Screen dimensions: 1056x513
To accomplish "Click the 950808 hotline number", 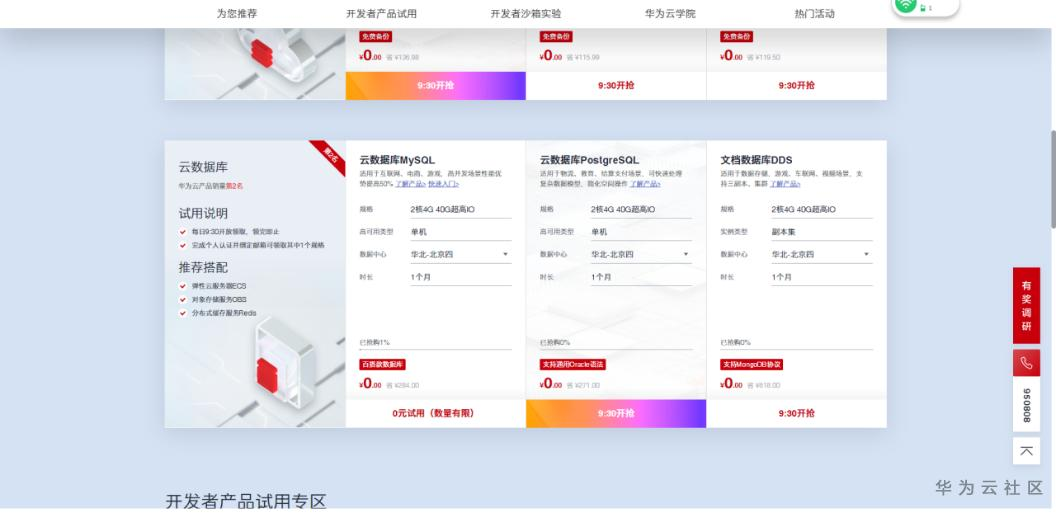I will pos(1026,405).
